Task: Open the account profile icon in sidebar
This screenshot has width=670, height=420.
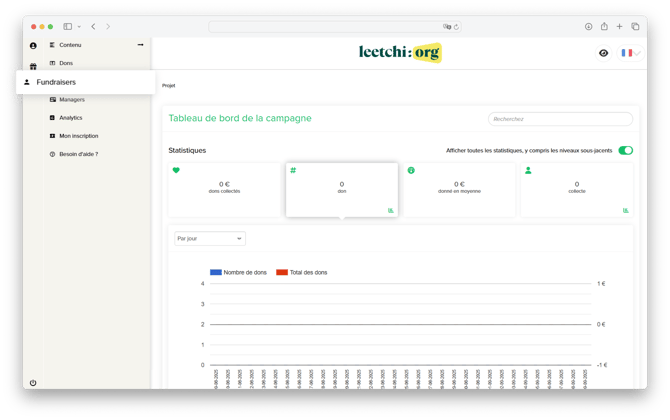Action: pyautogui.click(x=33, y=45)
